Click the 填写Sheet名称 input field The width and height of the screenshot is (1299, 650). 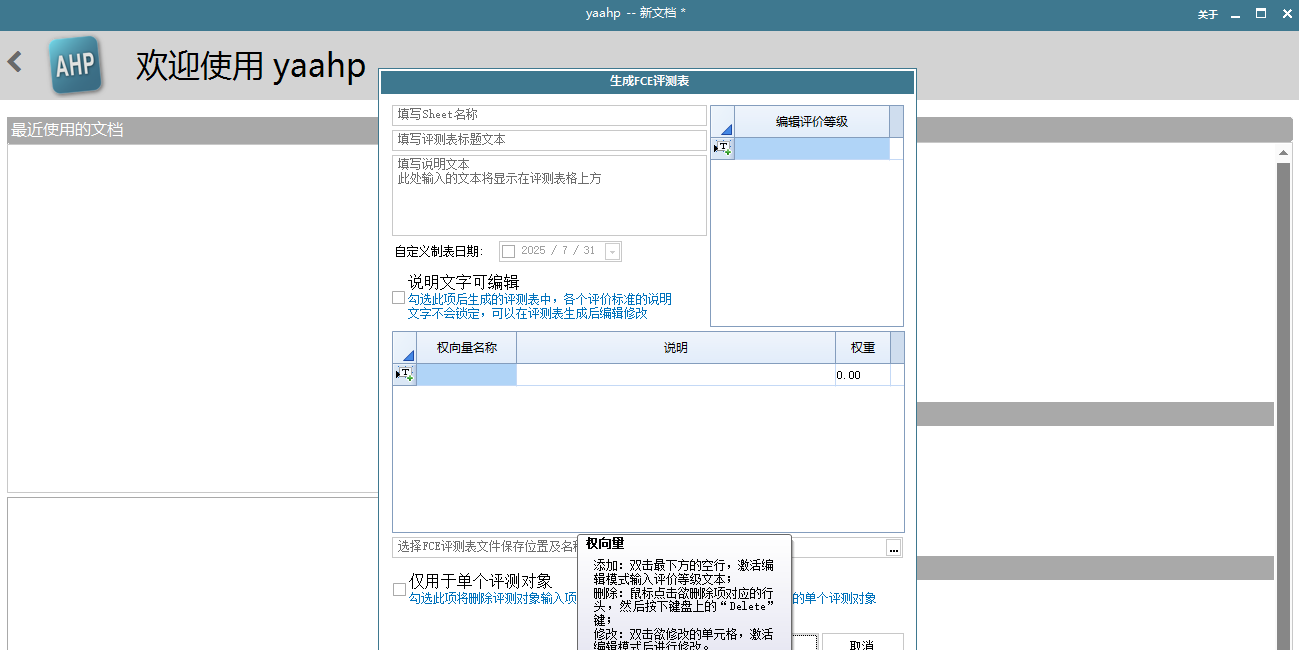(549, 115)
